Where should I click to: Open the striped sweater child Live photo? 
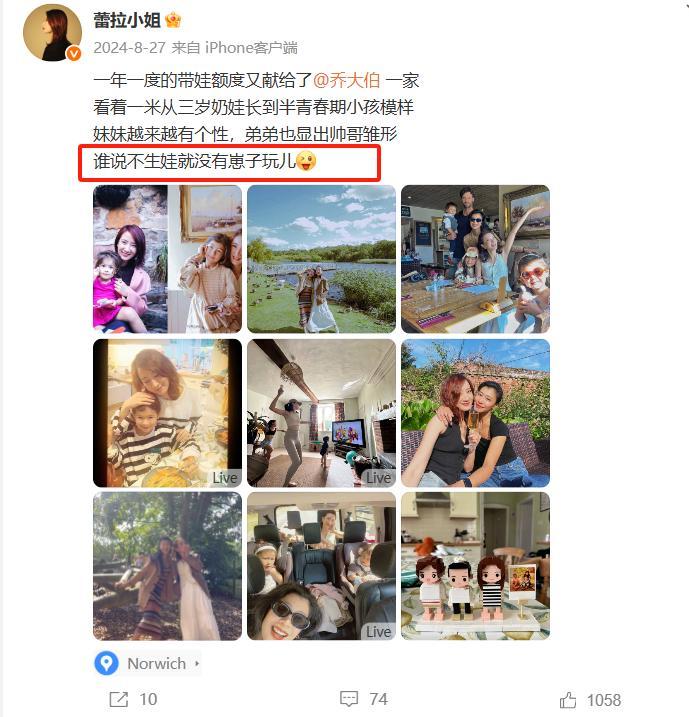167,413
